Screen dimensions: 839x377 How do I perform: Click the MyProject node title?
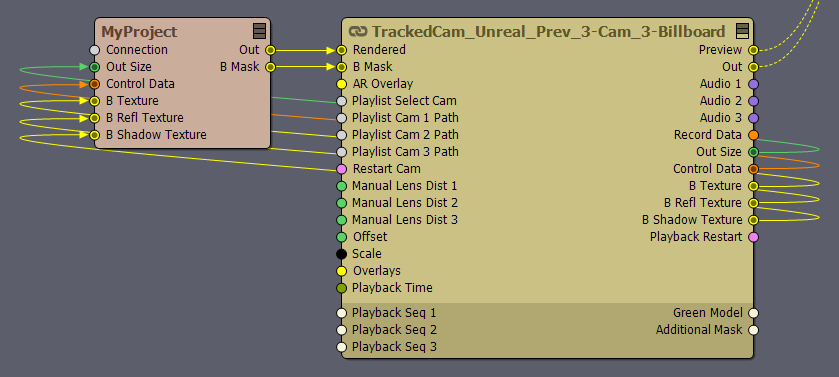pos(139,32)
